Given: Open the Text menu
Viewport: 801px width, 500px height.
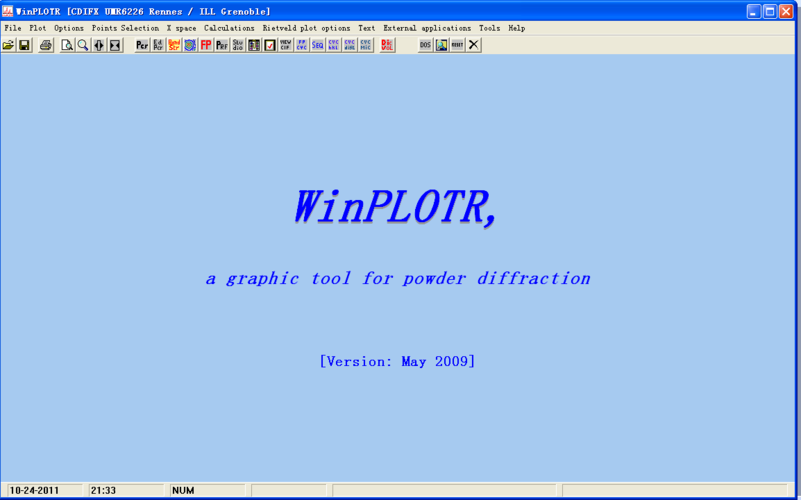Looking at the screenshot, I should (x=366, y=28).
